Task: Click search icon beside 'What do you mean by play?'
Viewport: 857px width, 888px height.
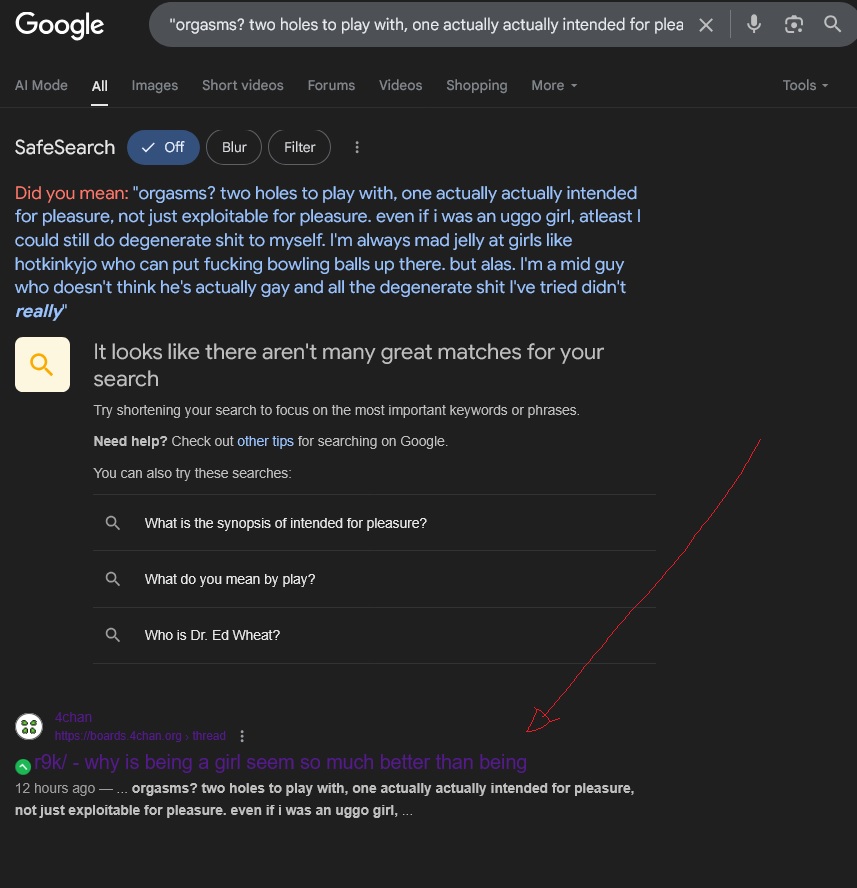Action: [x=113, y=579]
